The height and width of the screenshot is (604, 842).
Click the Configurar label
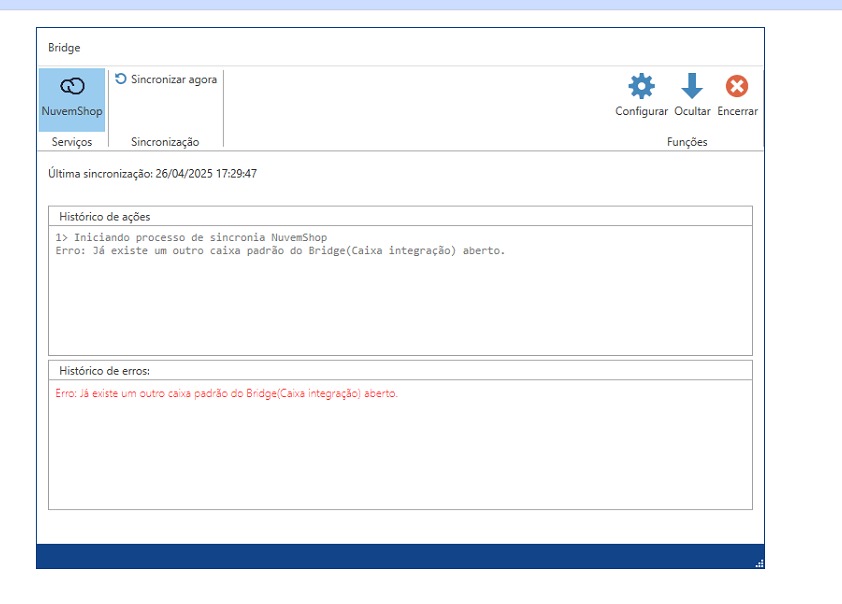click(x=641, y=111)
